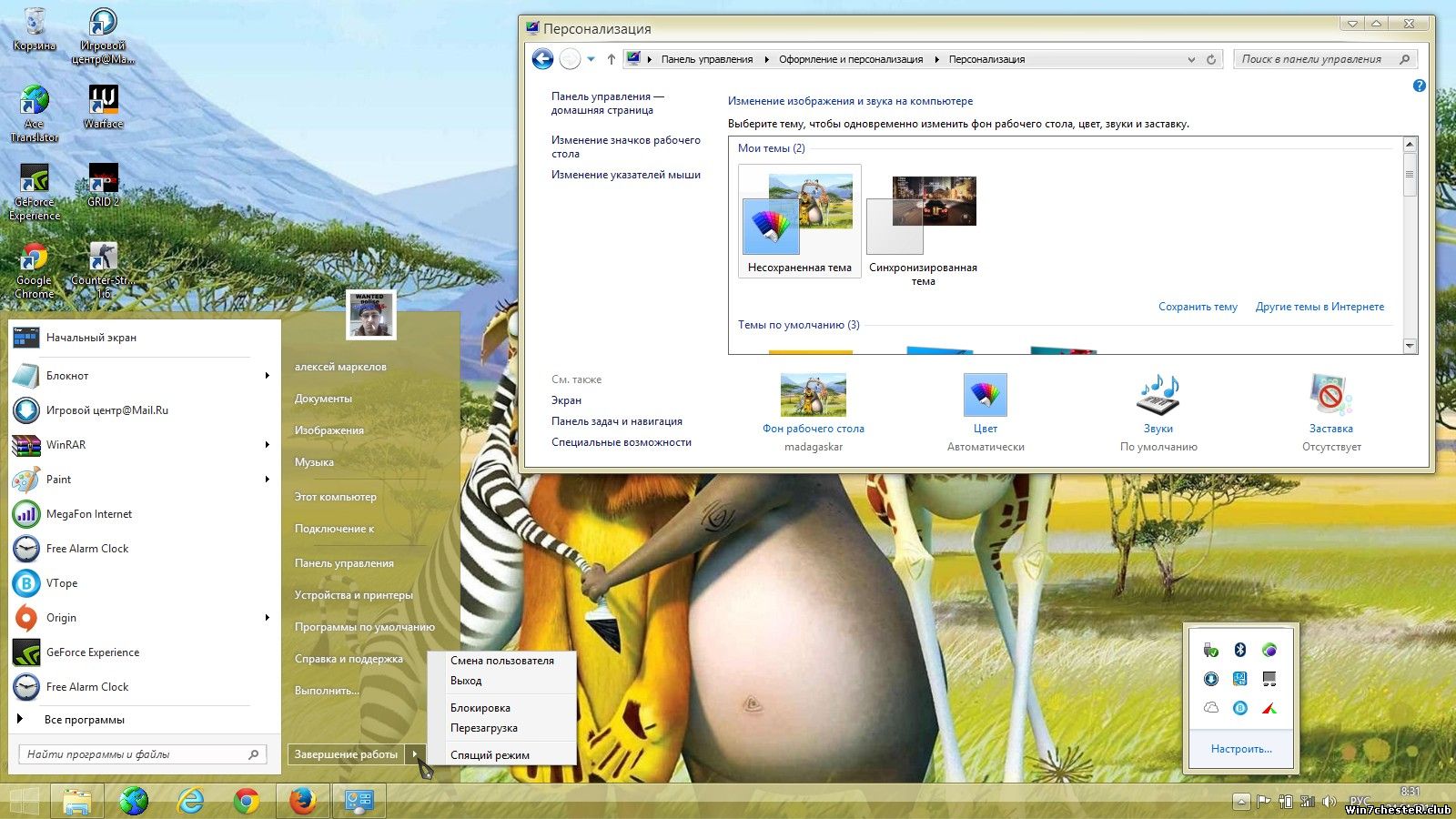Expand the Origin jump list arrow
Screen dimensions: 1456x819
267,617
